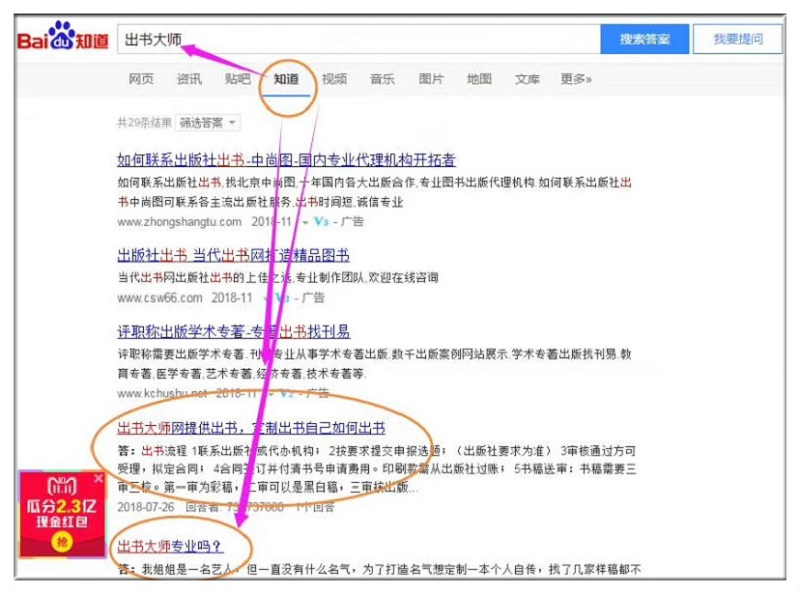Click the 我要提问 button
The image size is (800, 594).
tap(737, 40)
